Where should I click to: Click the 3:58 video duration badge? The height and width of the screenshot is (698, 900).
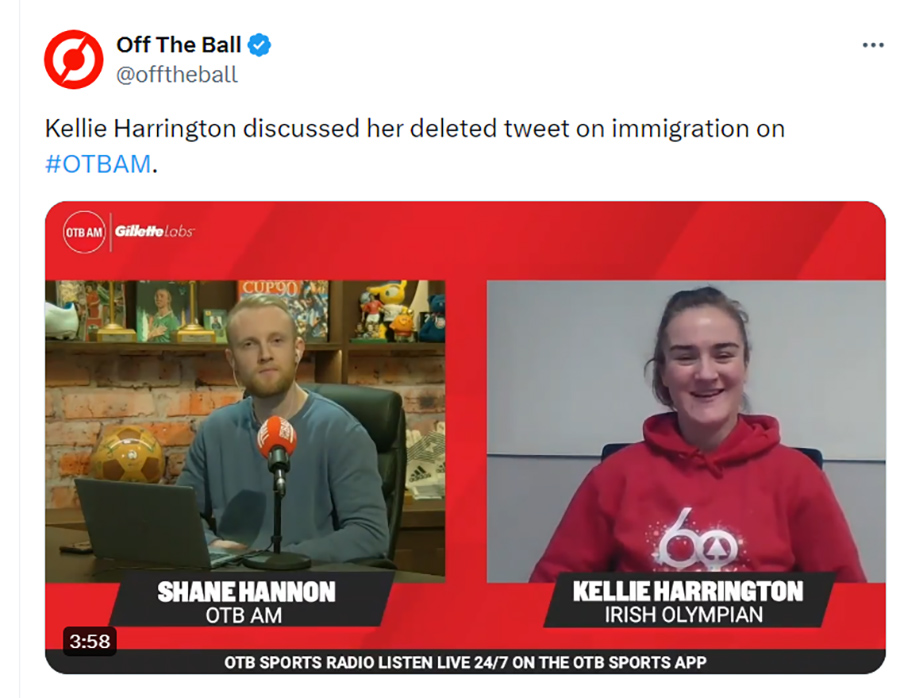pos(90,641)
